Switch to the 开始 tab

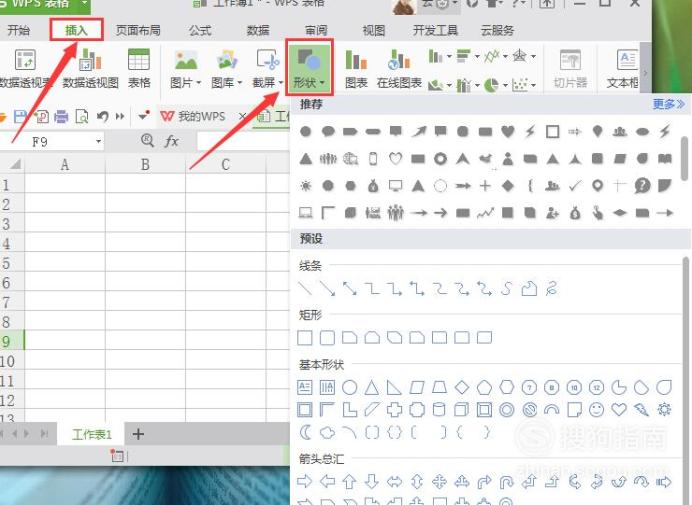coord(19,30)
